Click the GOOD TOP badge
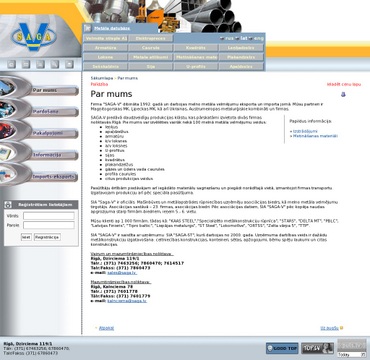The height and width of the screenshot is (360, 370). (282, 348)
